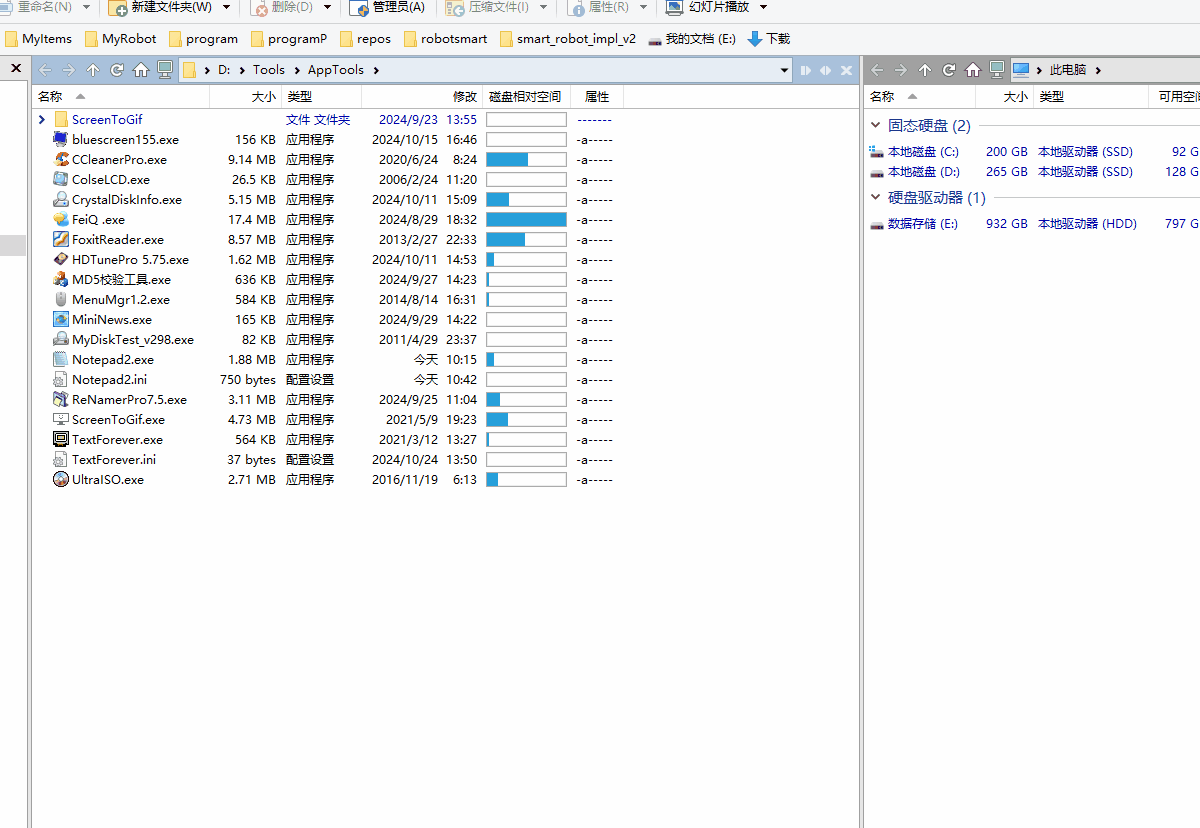Open the dropdown arrow beside 重命名(N)
The width and height of the screenshot is (1200, 828).
point(87,7)
